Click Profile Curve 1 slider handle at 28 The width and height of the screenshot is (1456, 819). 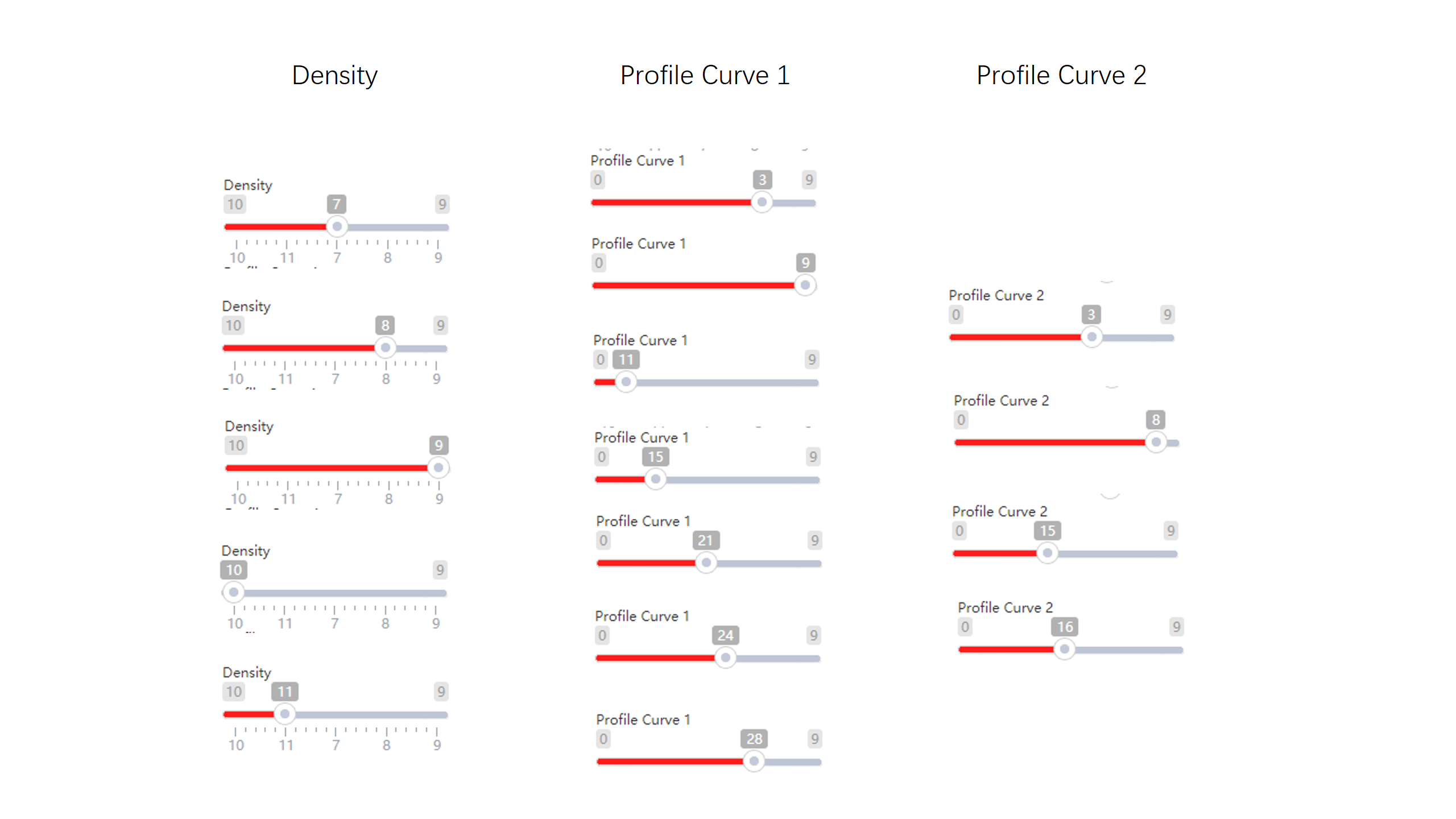point(754,761)
